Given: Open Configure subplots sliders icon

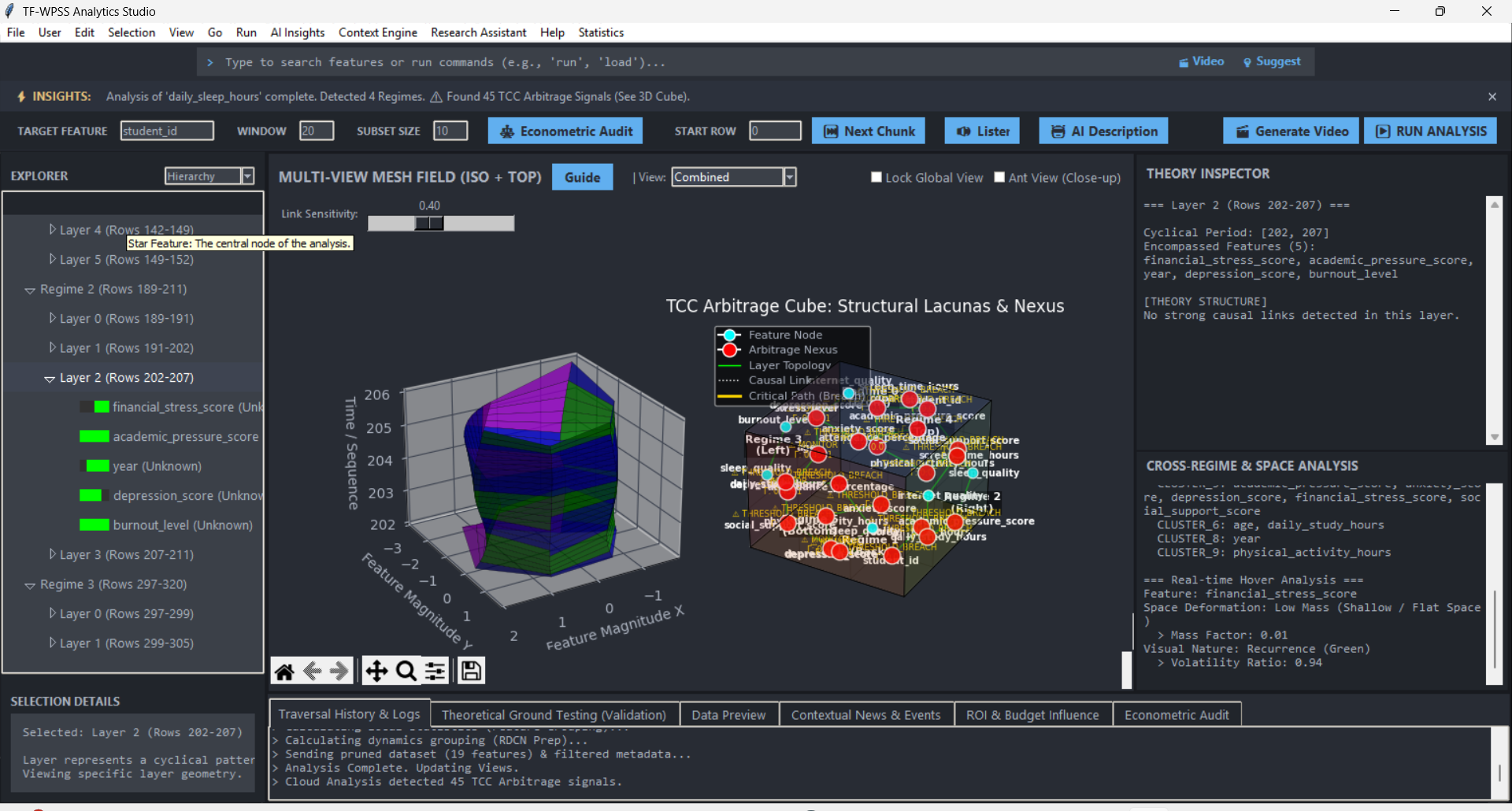Looking at the screenshot, I should click(435, 671).
